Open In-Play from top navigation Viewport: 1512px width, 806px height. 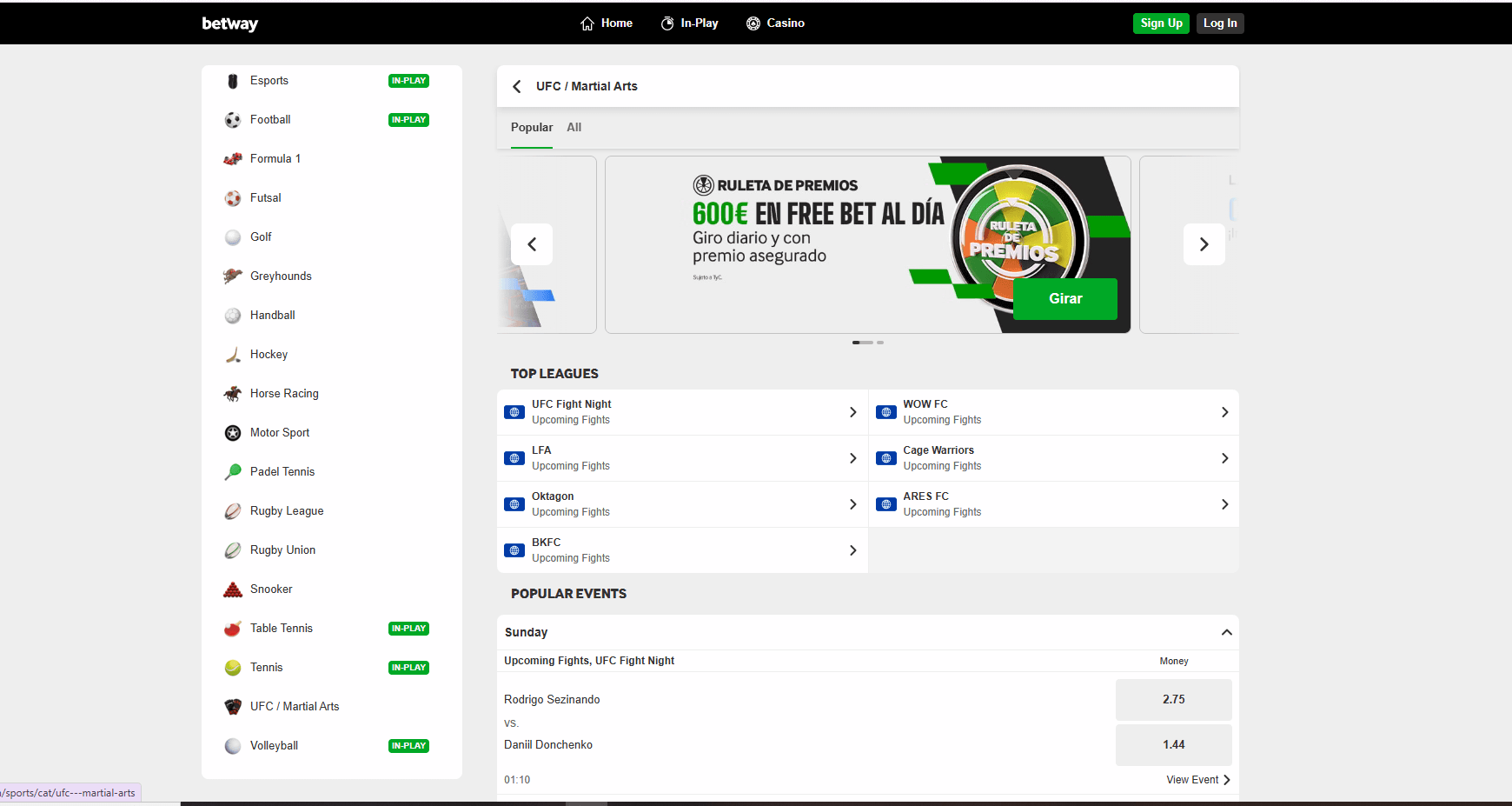pyautogui.click(x=690, y=23)
